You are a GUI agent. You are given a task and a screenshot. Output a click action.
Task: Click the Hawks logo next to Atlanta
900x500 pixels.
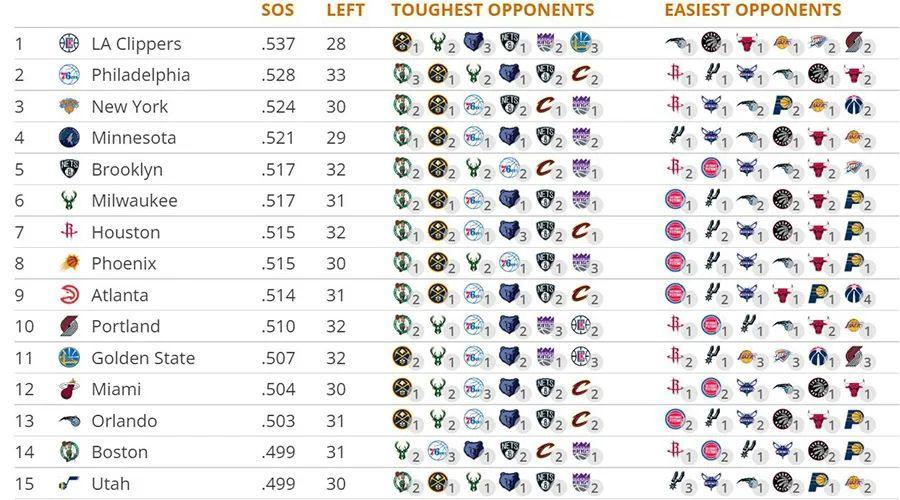tap(69, 295)
